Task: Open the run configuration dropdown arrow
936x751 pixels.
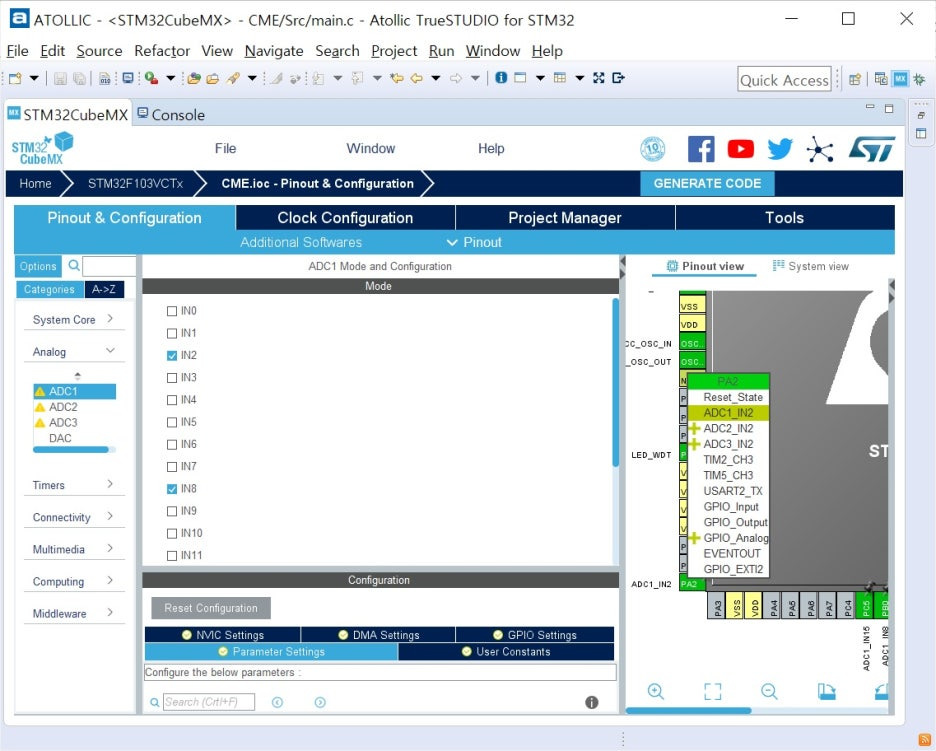Action: click(170, 78)
